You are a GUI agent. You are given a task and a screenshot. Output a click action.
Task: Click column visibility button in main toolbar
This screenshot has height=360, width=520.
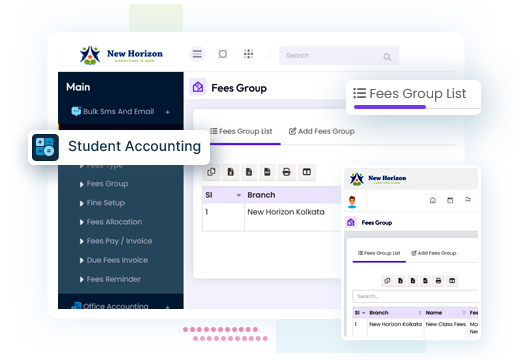point(307,172)
